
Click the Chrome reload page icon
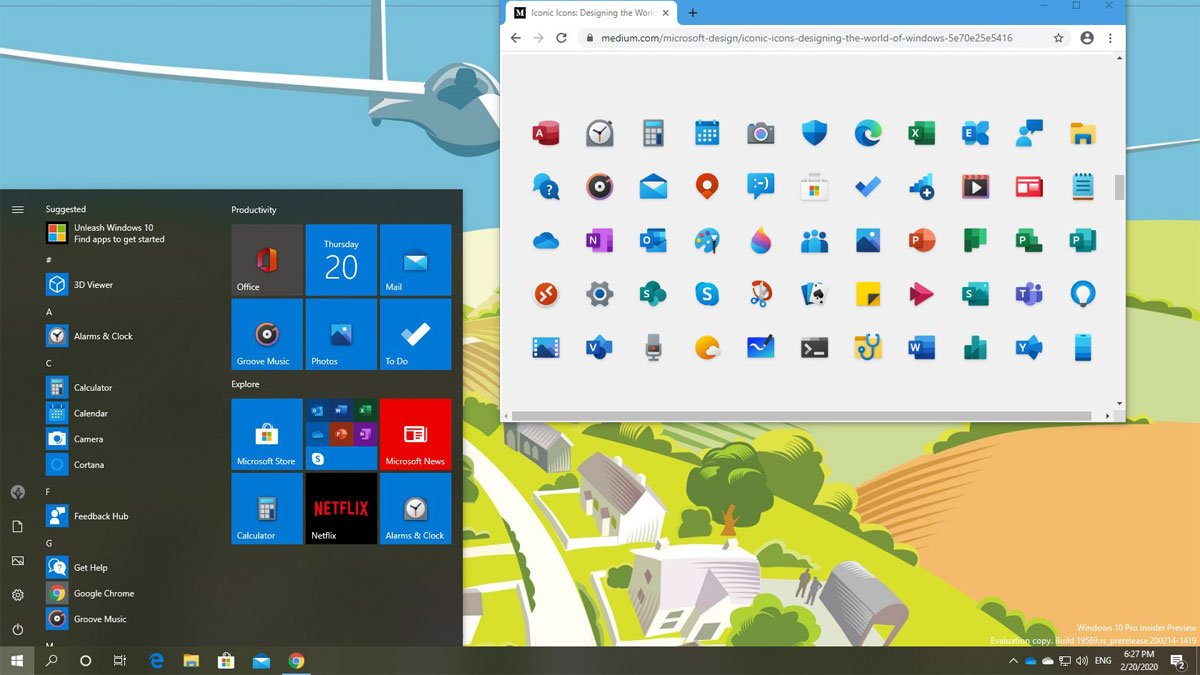pos(562,38)
